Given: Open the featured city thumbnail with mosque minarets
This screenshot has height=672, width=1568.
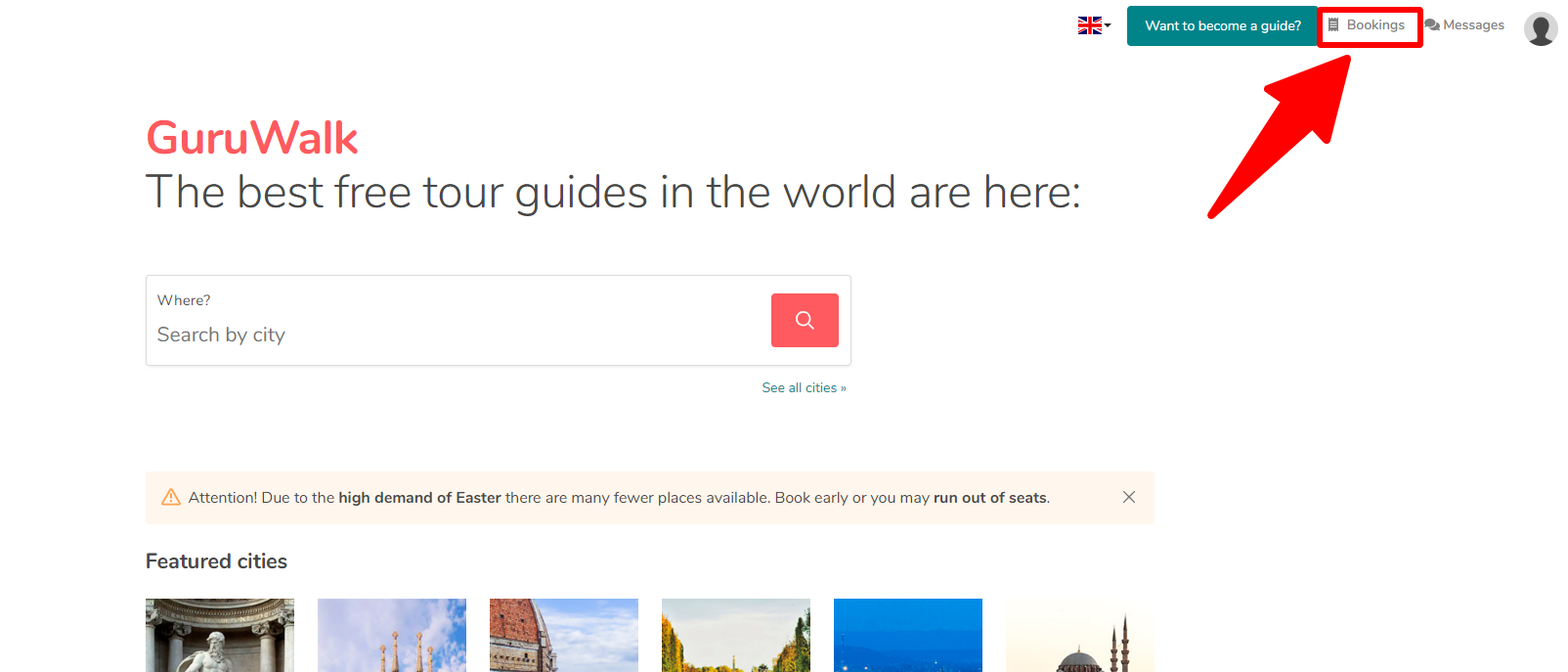Looking at the screenshot, I should [1080, 636].
